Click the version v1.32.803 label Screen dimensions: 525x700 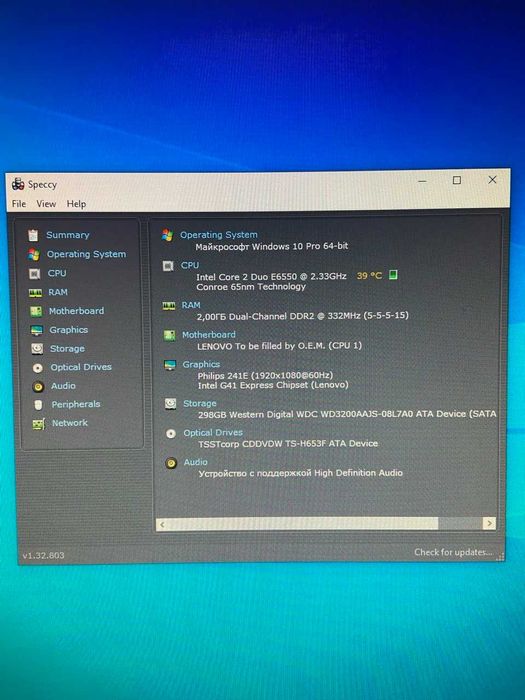(x=43, y=555)
